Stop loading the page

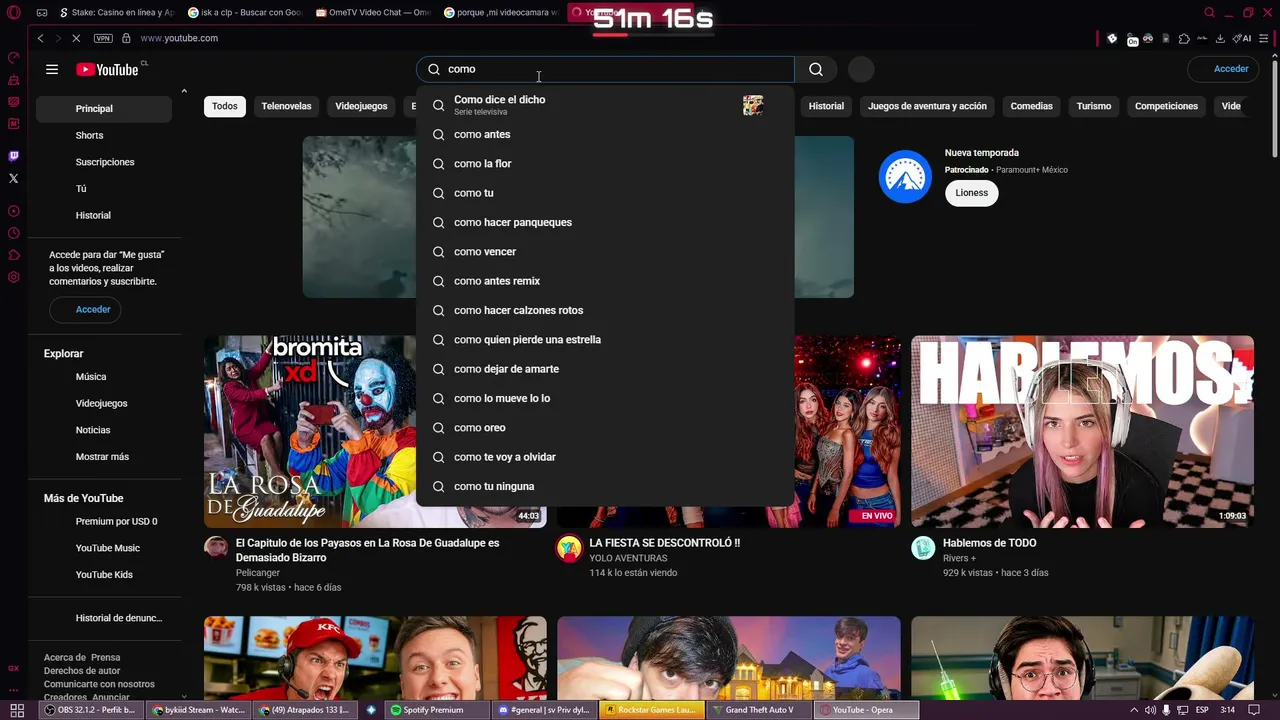pyautogui.click(x=76, y=38)
